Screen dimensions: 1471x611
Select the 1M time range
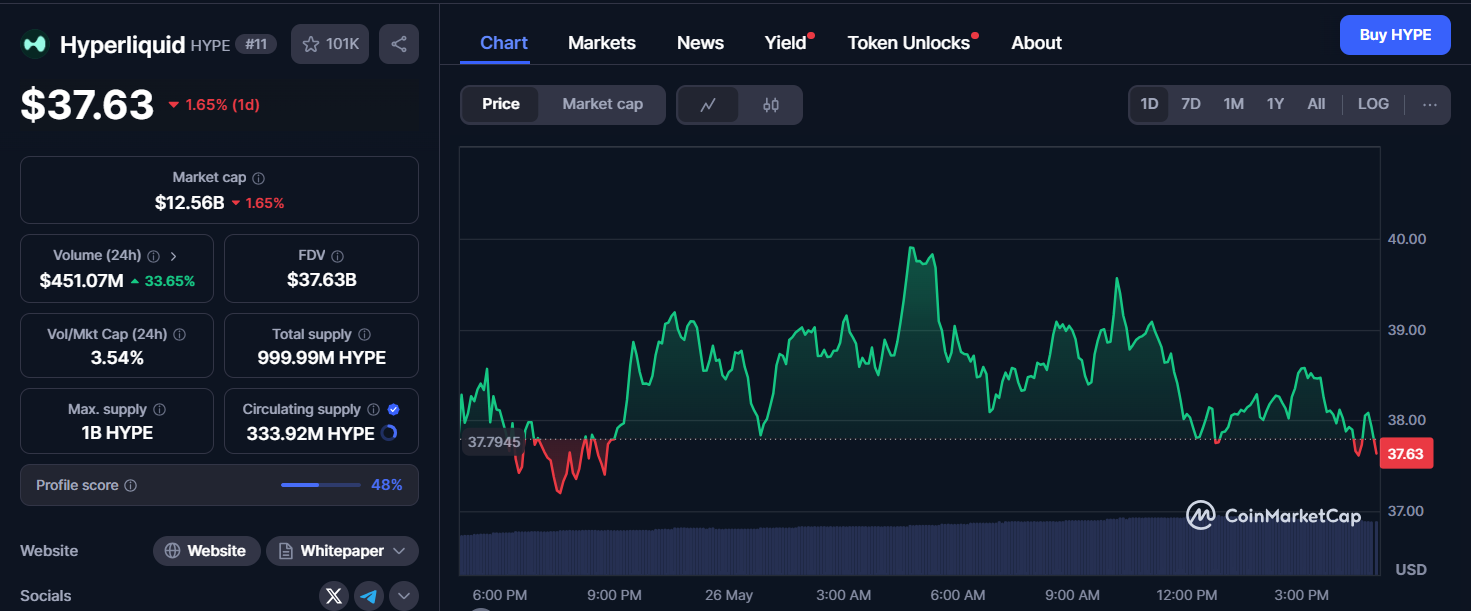pyautogui.click(x=1233, y=104)
